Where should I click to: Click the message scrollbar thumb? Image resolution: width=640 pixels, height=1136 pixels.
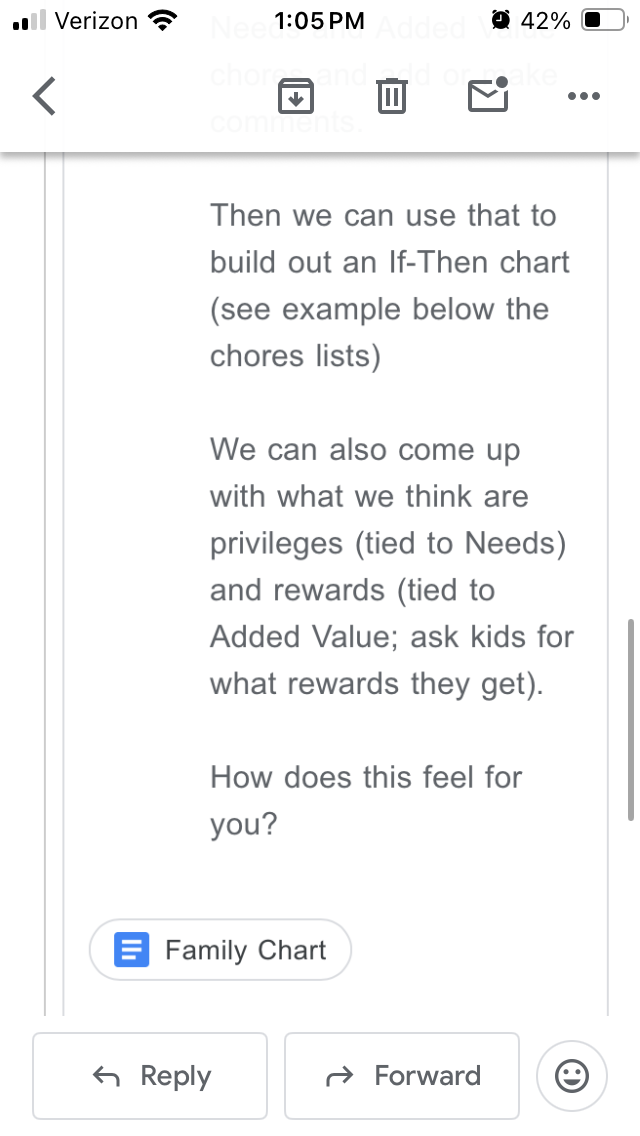click(630, 718)
